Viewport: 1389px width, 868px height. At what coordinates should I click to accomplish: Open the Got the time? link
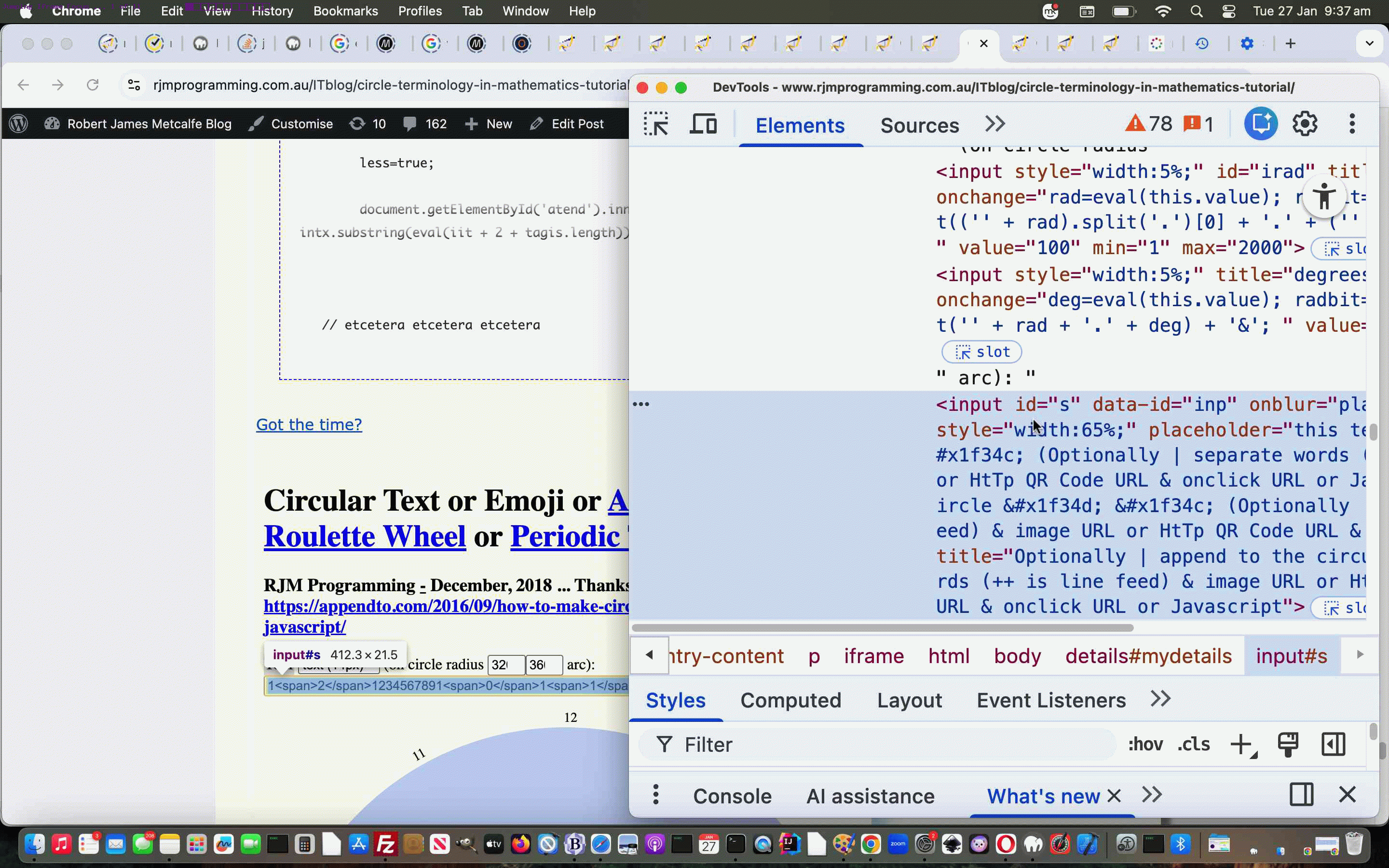click(x=309, y=425)
